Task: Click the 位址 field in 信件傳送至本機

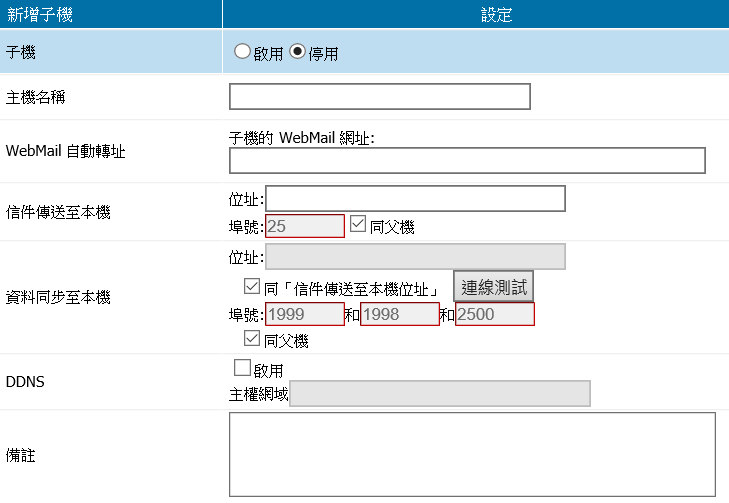Action: click(415, 199)
